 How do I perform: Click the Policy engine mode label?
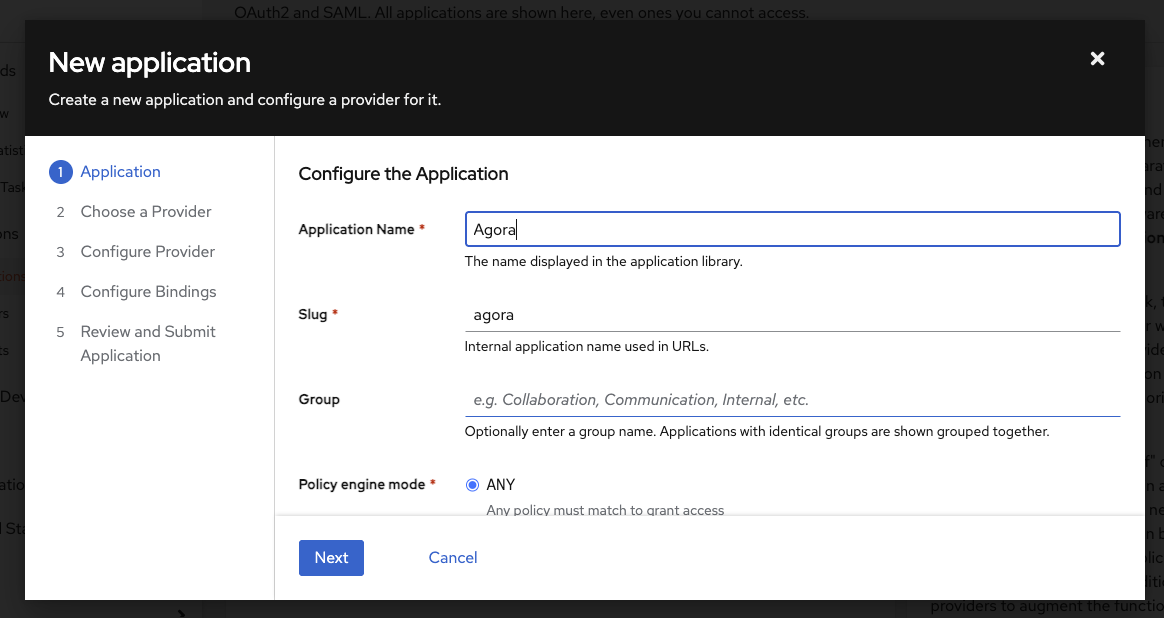pyautogui.click(x=362, y=485)
